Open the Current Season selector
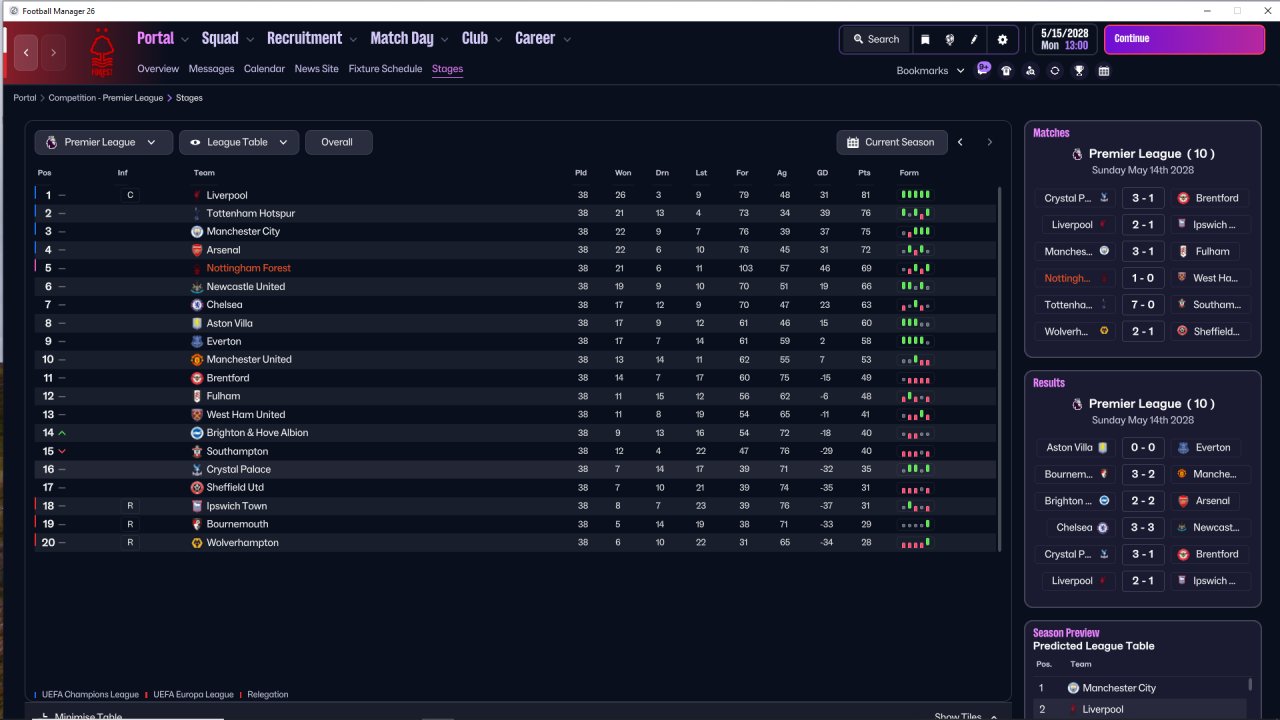1280x720 pixels. click(890, 142)
